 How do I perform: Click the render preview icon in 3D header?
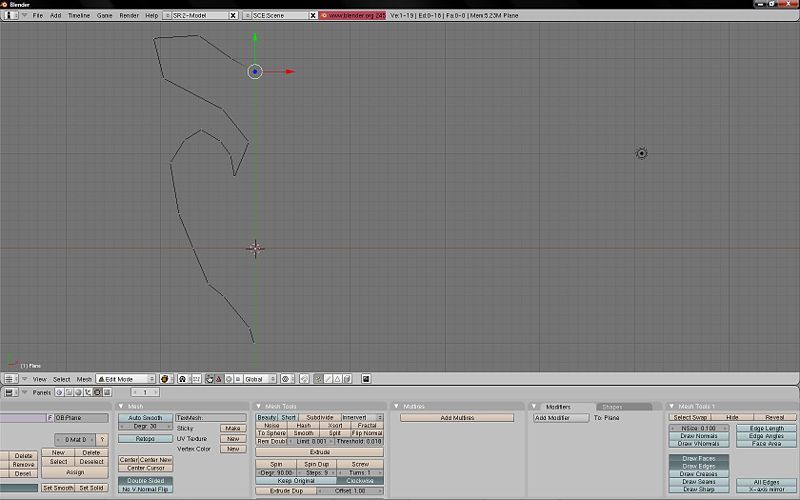point(366,379)
